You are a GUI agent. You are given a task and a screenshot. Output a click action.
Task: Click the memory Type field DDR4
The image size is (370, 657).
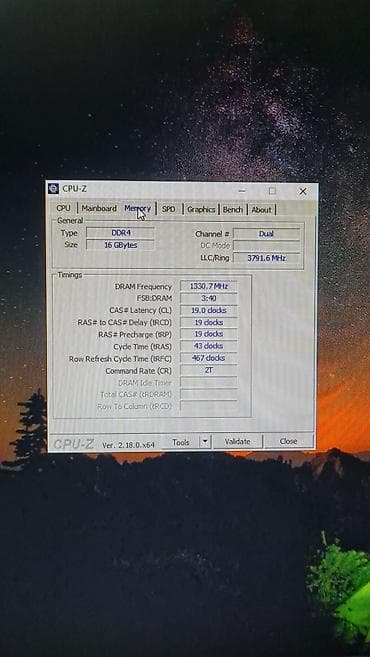pyautogui.click(x=120, y=233)
